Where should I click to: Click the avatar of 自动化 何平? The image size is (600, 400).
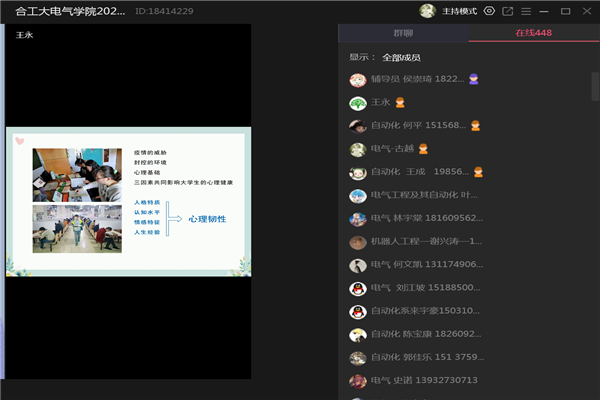click(357, 126)
